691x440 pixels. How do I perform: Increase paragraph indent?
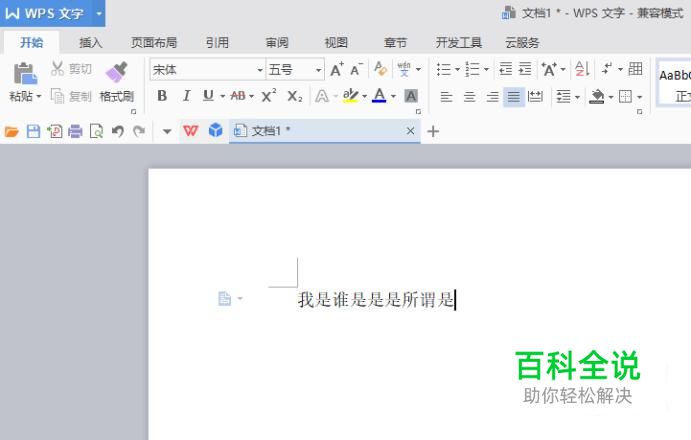click(x=525, y=69)
